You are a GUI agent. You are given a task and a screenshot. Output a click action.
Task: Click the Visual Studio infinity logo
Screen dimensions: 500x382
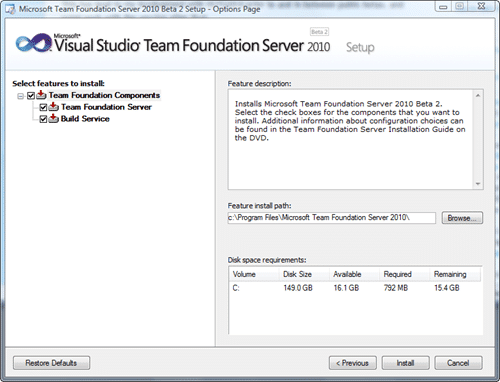coord(34,43)
